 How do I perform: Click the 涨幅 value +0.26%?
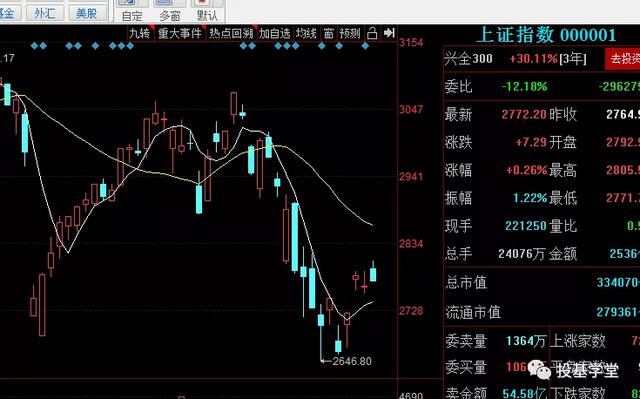[526, 170]
